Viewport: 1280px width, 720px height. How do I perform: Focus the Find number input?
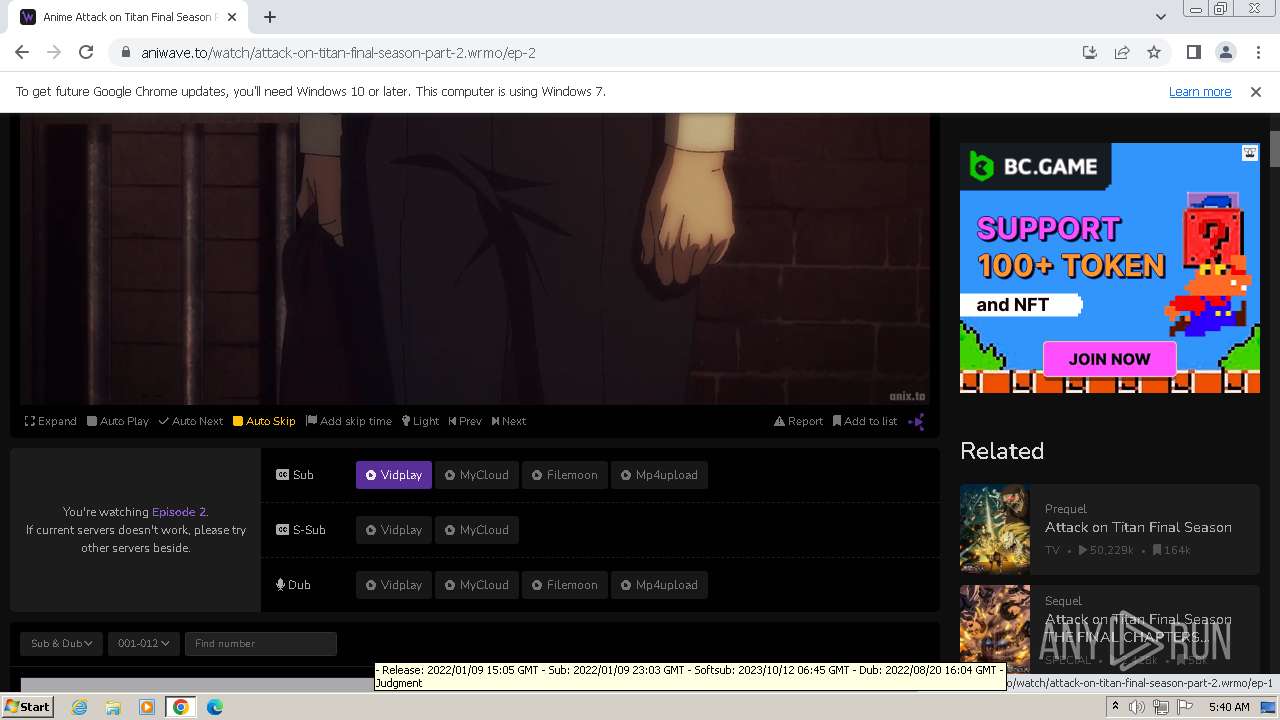(x=261, y=643)
